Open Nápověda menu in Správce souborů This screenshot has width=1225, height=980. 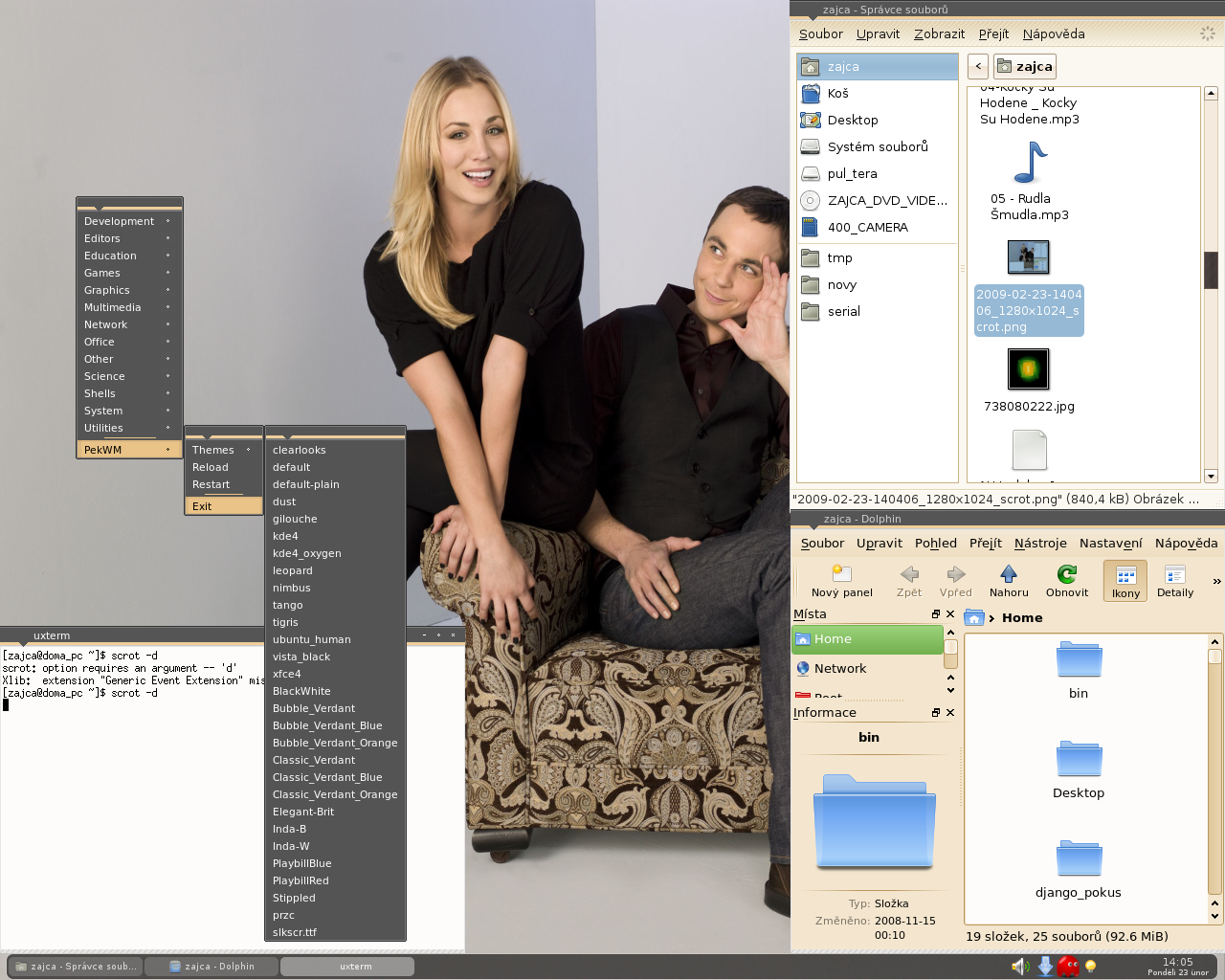click(x=1054, y=33)
